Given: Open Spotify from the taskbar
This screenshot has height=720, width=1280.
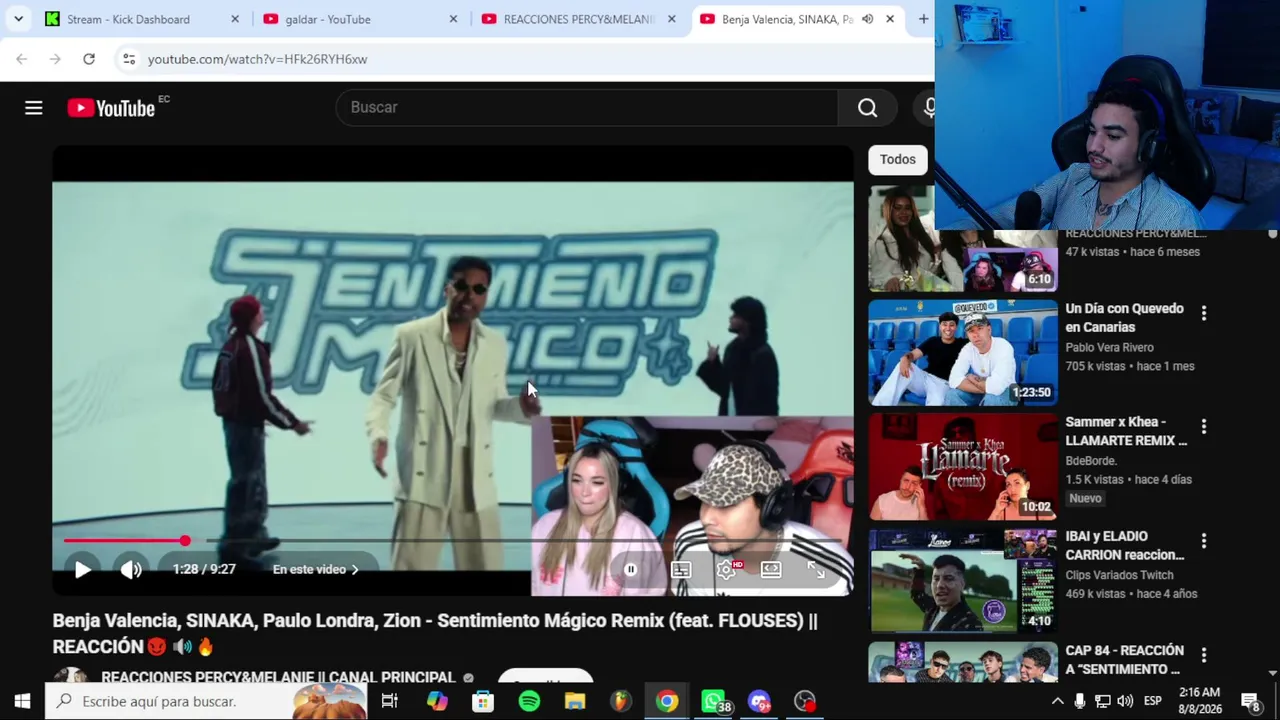Looking at the screenshot, I should click(x=529, y=701).
